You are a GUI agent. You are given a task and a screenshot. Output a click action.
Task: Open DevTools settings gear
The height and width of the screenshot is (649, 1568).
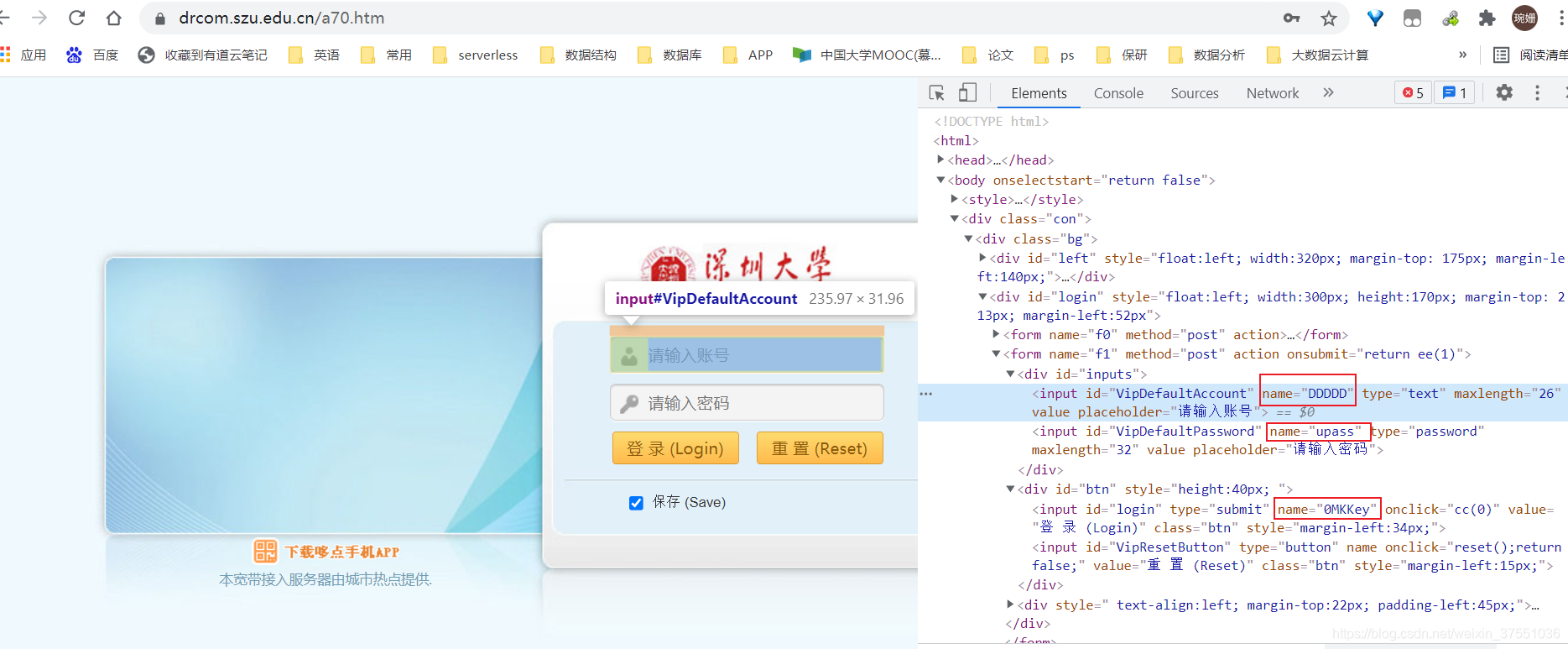tap(1504, 92)
